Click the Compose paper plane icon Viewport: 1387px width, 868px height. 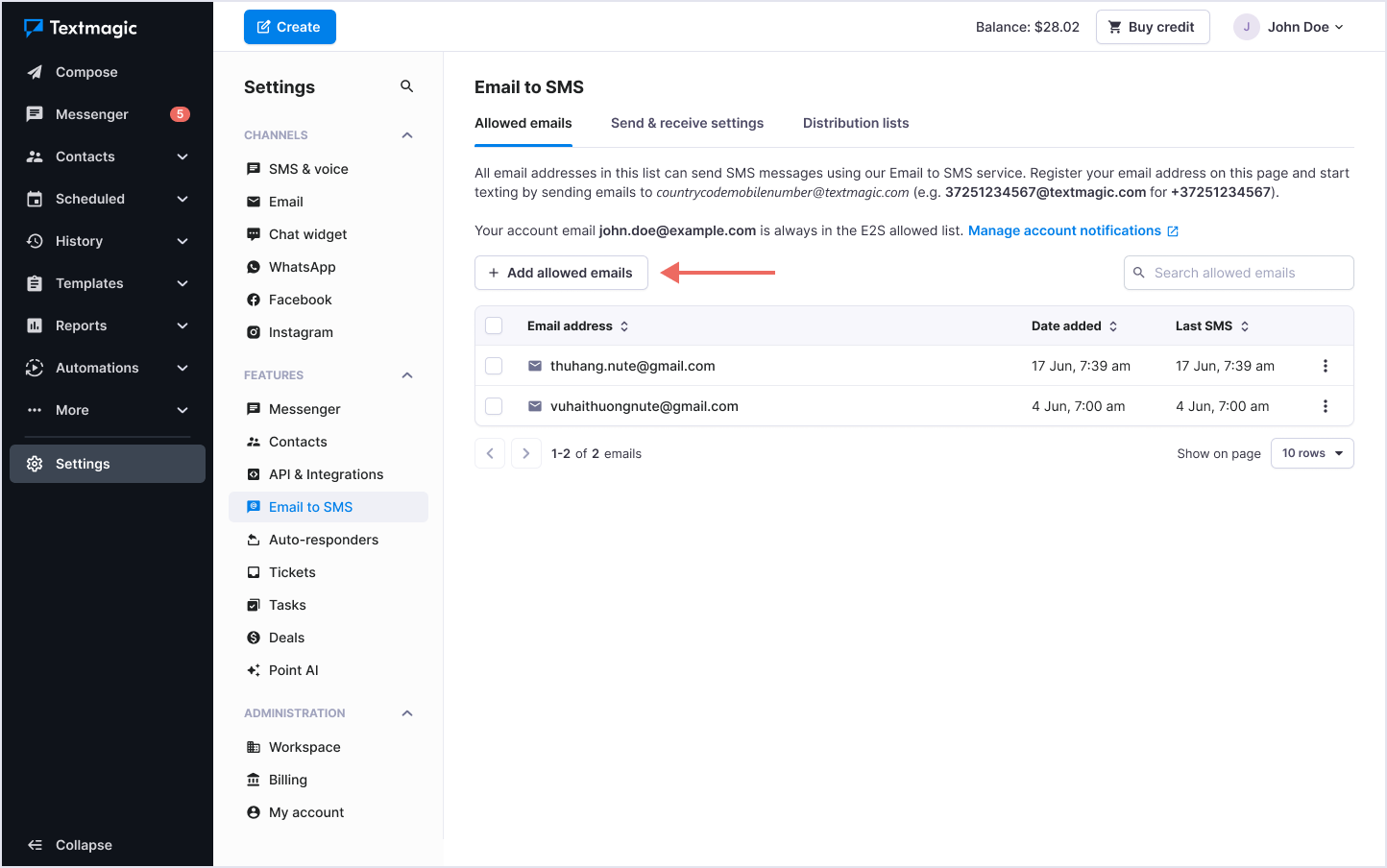pos(35,72)
